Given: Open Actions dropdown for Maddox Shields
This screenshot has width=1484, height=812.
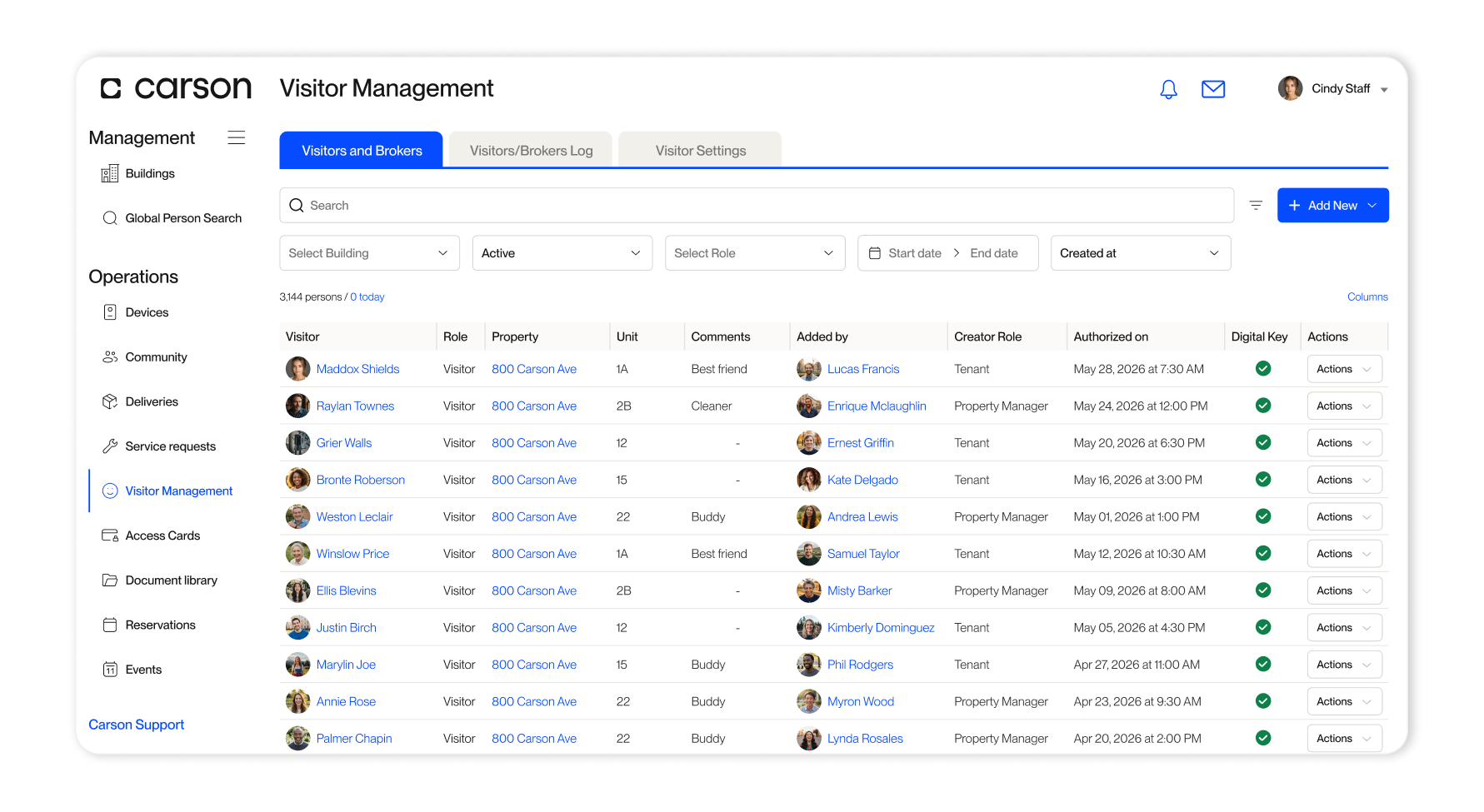Looking at the screenshot, I should pyautogui.click(x=1344, y=369).
